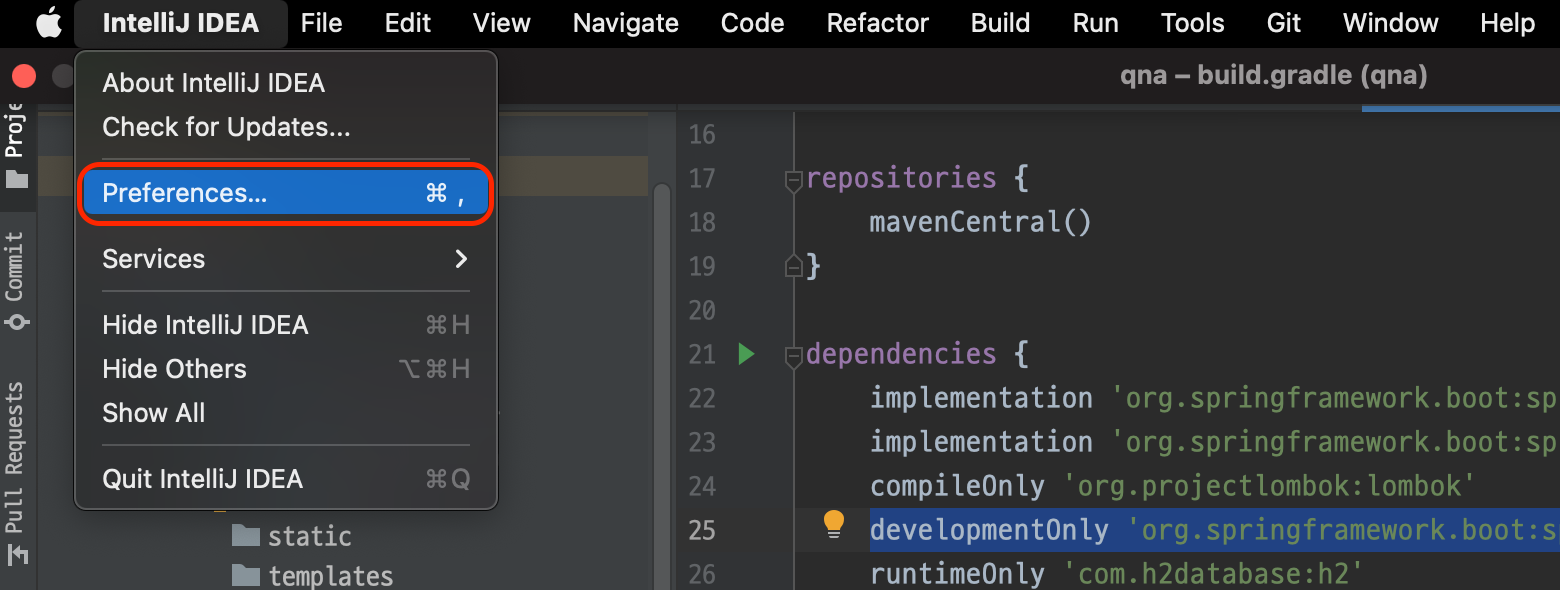Open the Apple menu
This screenshot has width=1560, height=590.
(48, 23)
